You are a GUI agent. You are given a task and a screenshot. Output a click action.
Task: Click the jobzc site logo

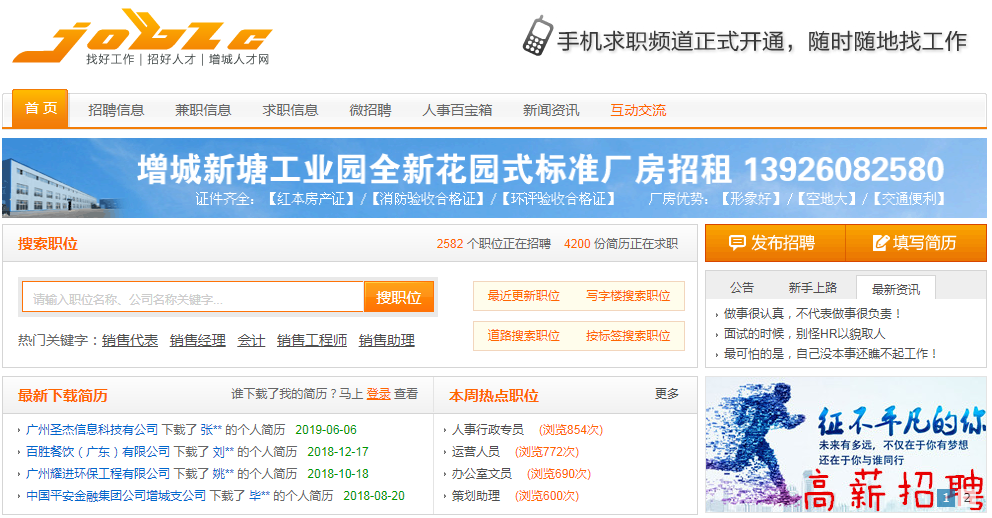click(141, 40)
